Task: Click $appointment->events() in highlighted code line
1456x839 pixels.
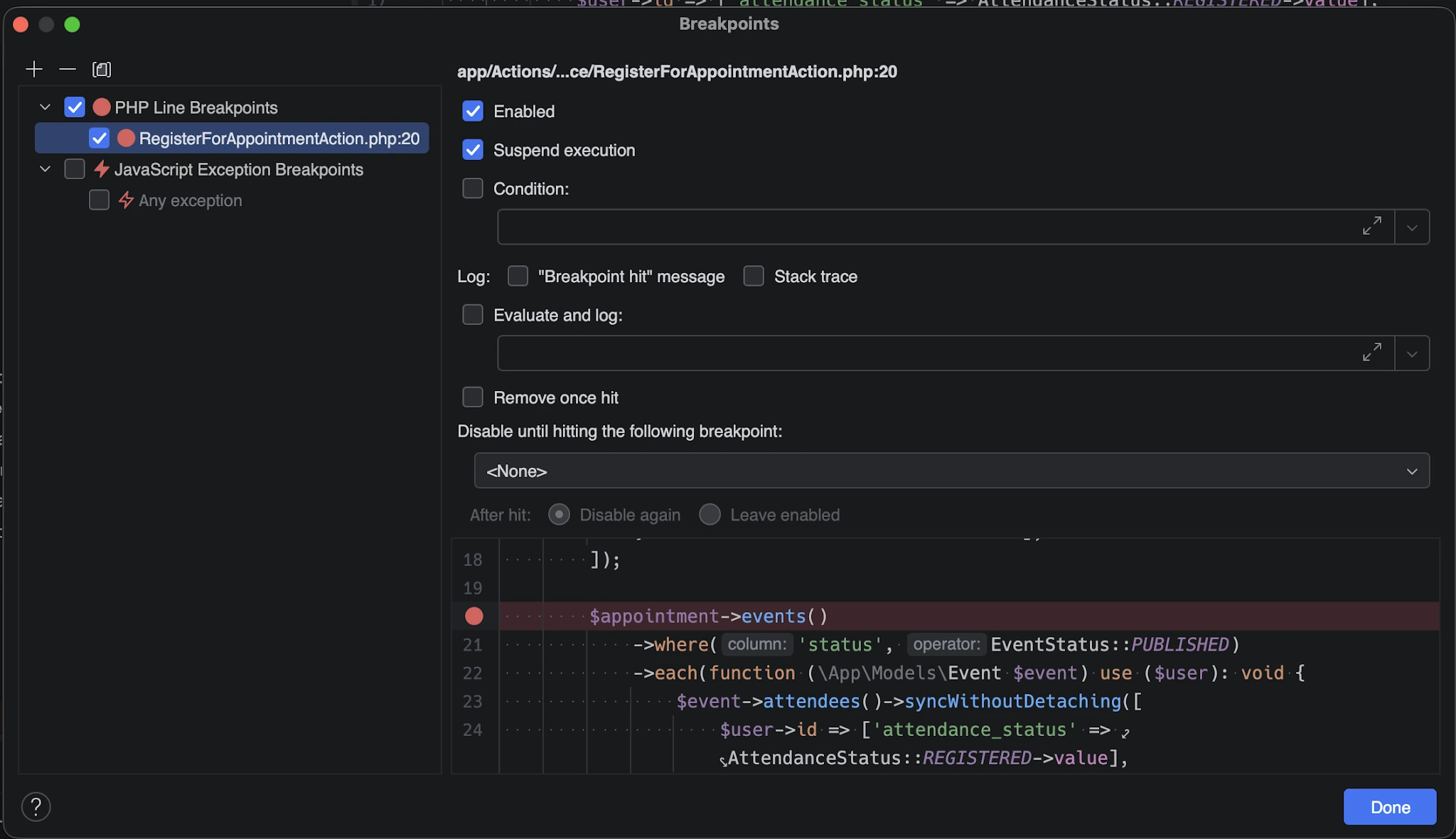Action: (x=709, y=616)
